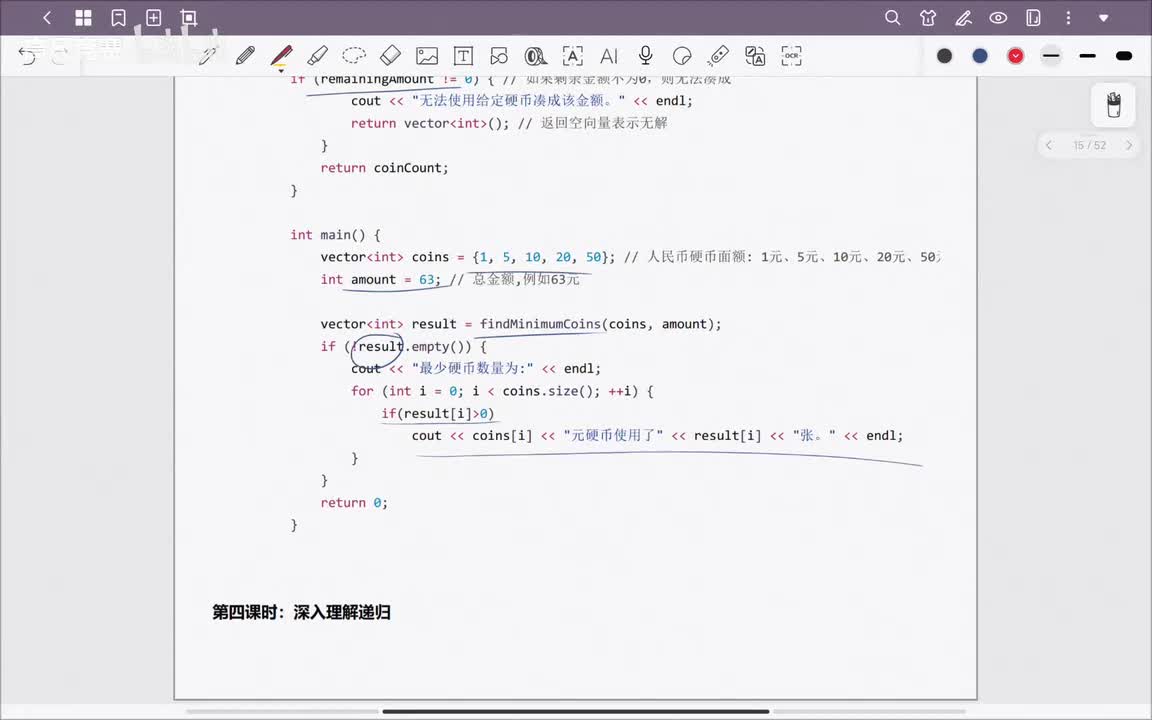Screen dimensions: 1152x720
Task: Select the thinnest stroke width
Action: point(1051,56)
